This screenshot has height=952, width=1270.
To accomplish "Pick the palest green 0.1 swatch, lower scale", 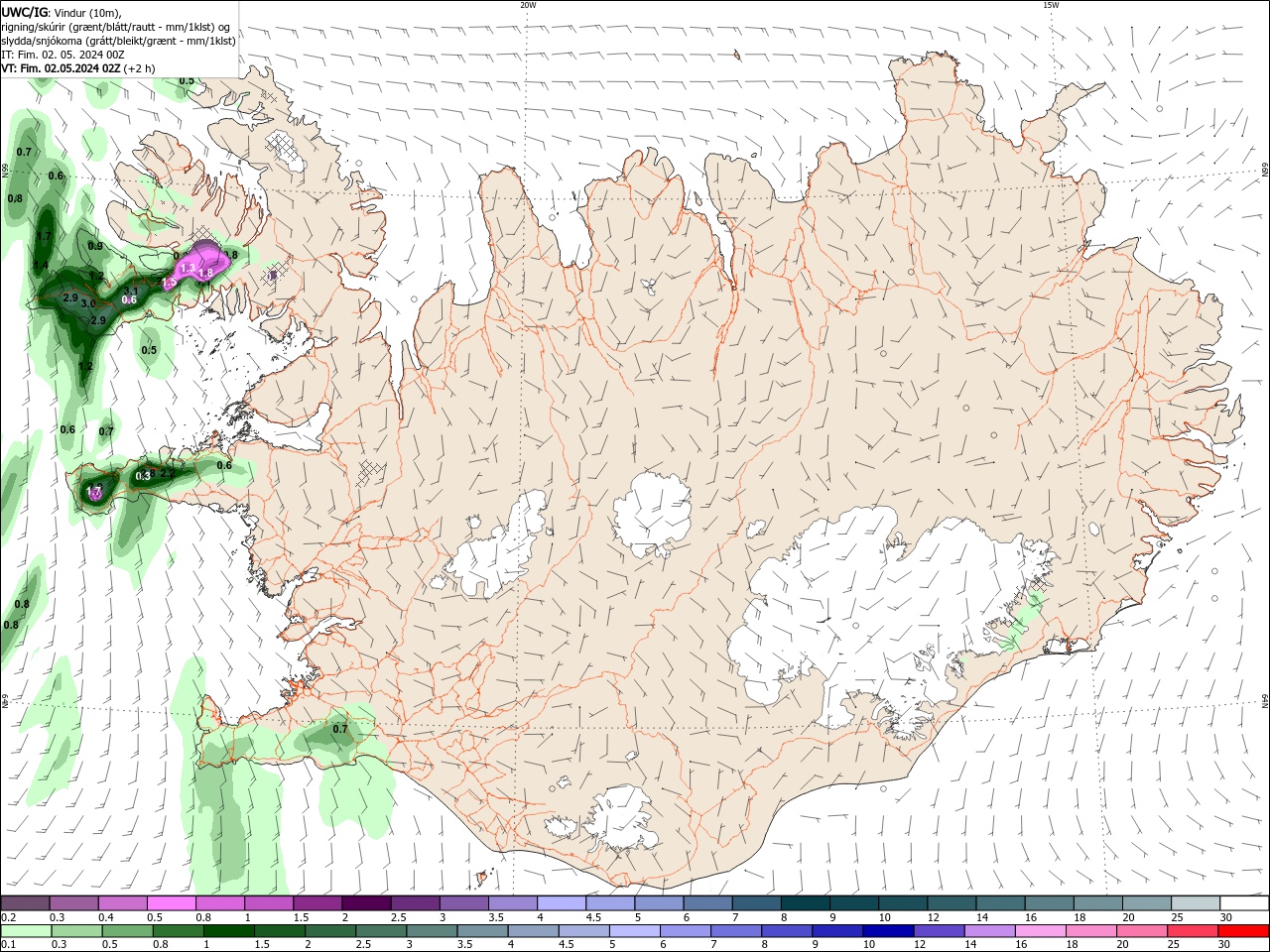I will (x=25, y=931).
